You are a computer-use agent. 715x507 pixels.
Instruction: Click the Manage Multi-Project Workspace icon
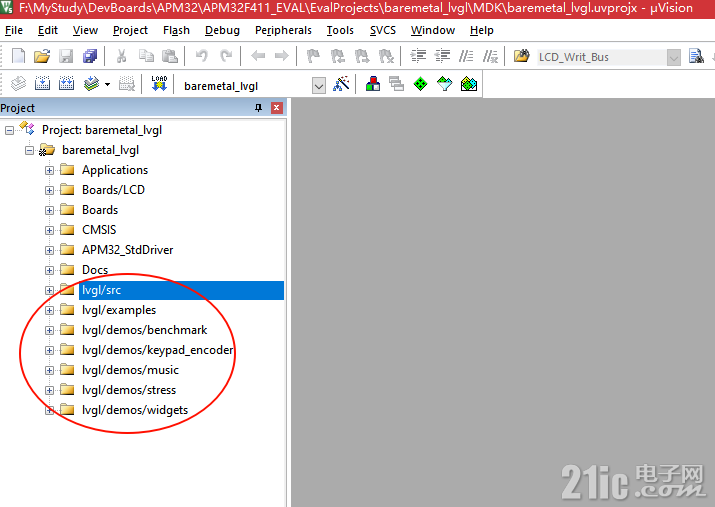(396, 84)
